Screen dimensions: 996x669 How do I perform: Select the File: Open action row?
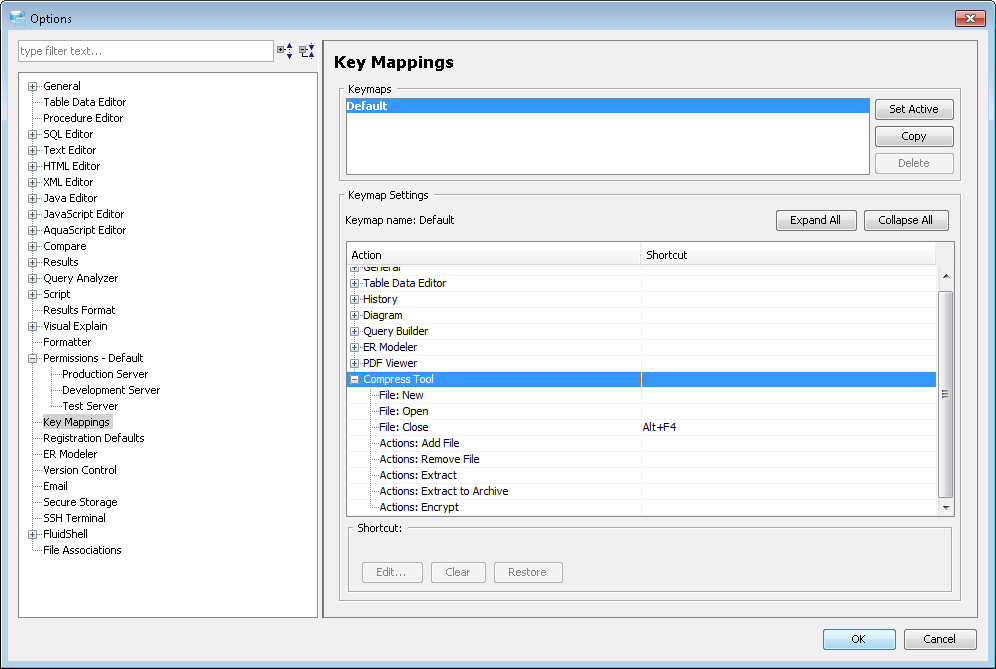point(642,411)
